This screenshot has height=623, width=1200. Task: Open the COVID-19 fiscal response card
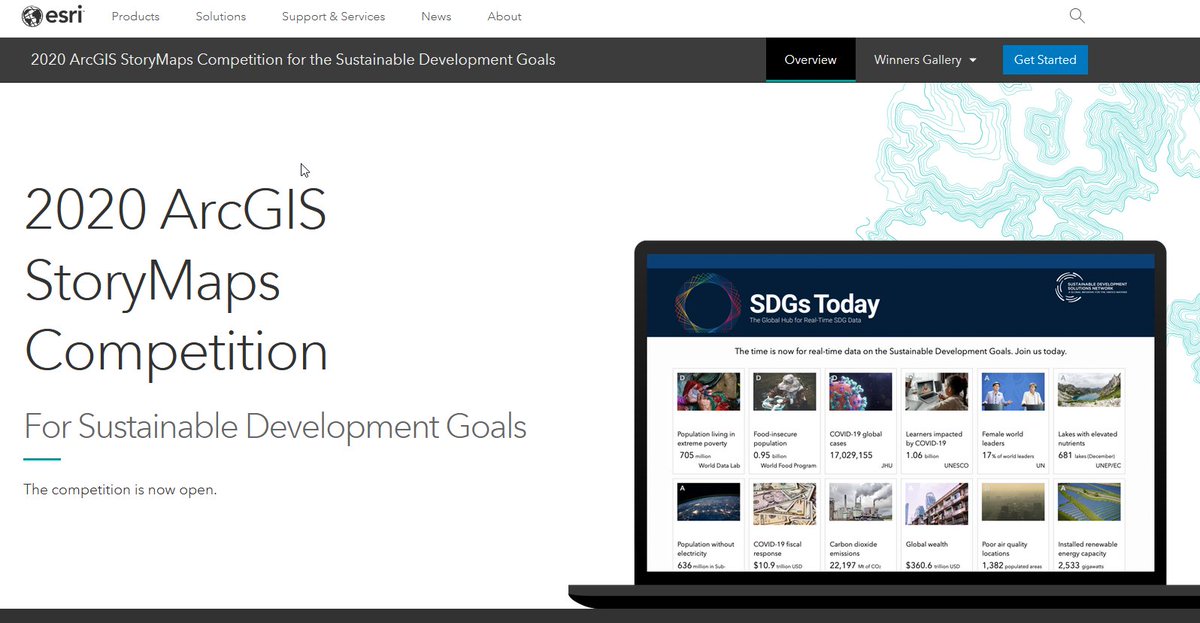(x=785, y=525)
